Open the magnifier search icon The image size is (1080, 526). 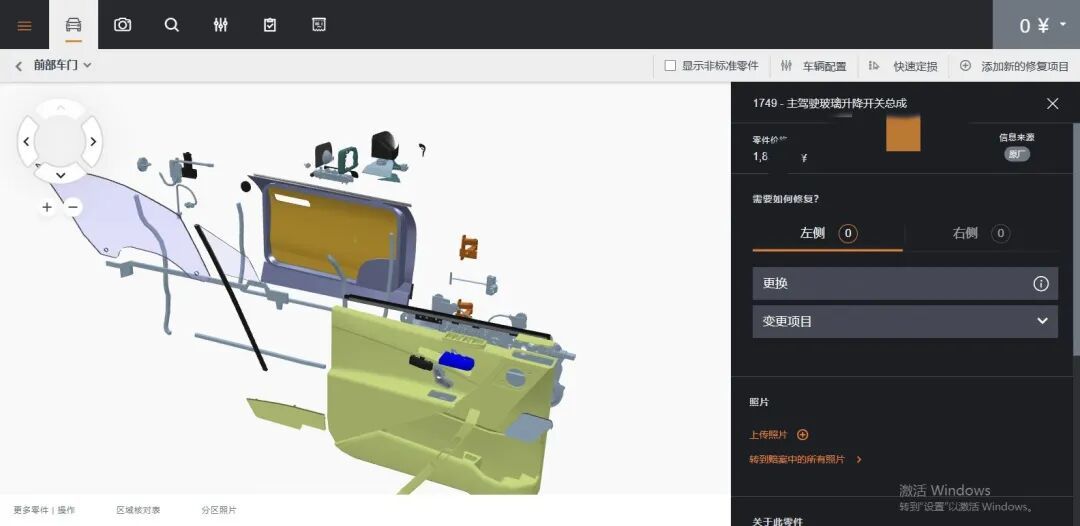(x=172, y=25)
